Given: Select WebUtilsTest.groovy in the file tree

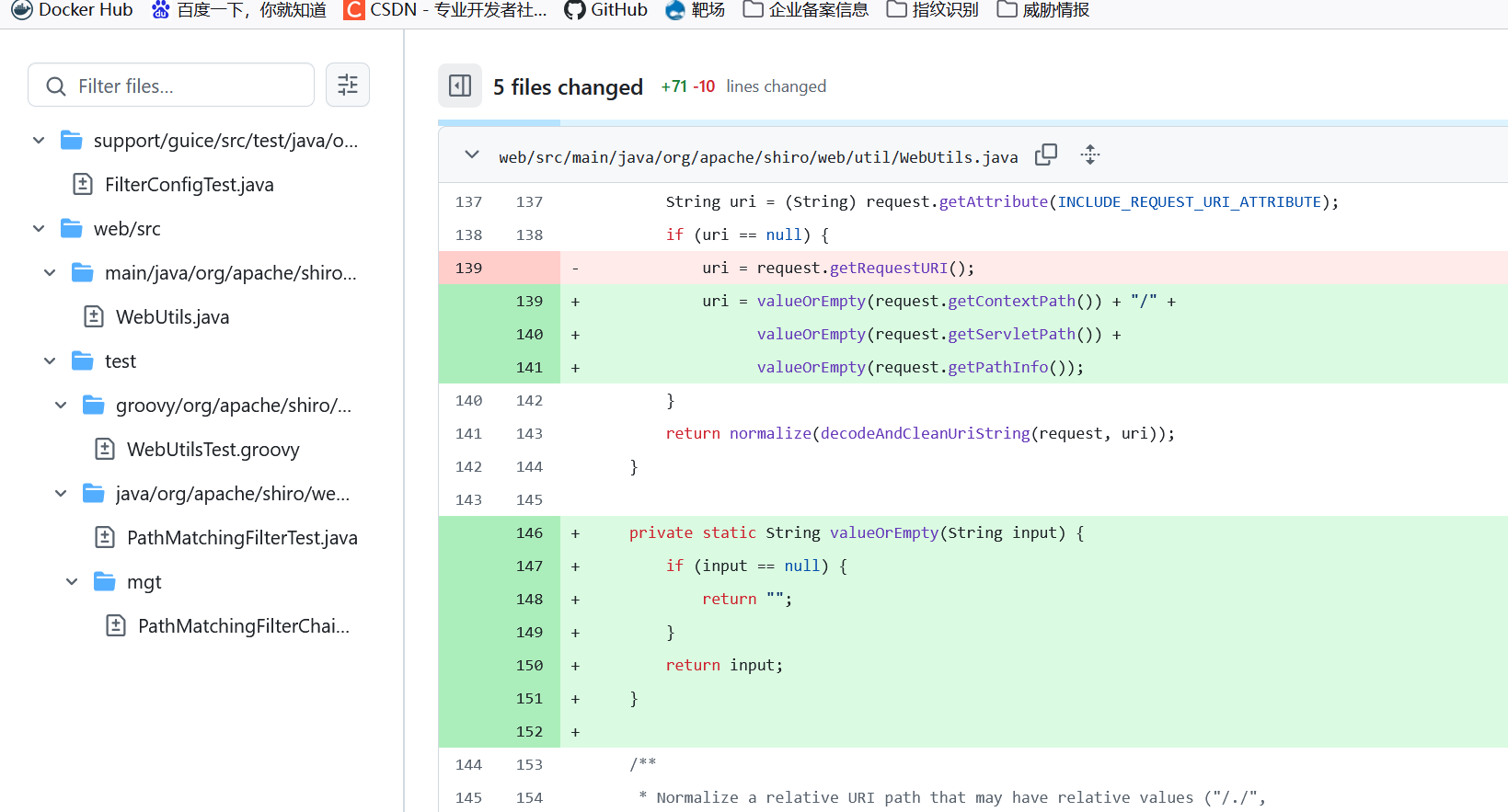Looking at the screenshot, I should [213, 450].
